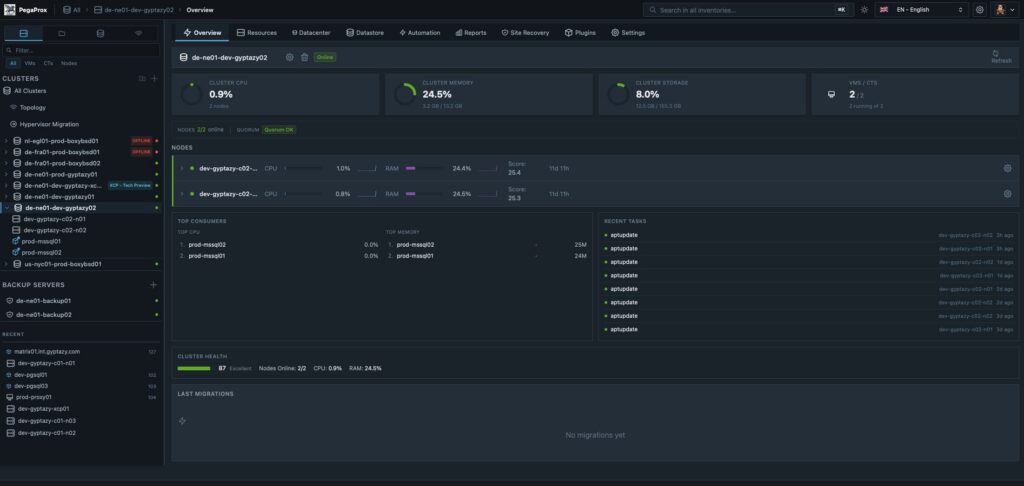Toggle the light/dark theme sun icon
The image size is (1024, 486).
coord(864,9)
